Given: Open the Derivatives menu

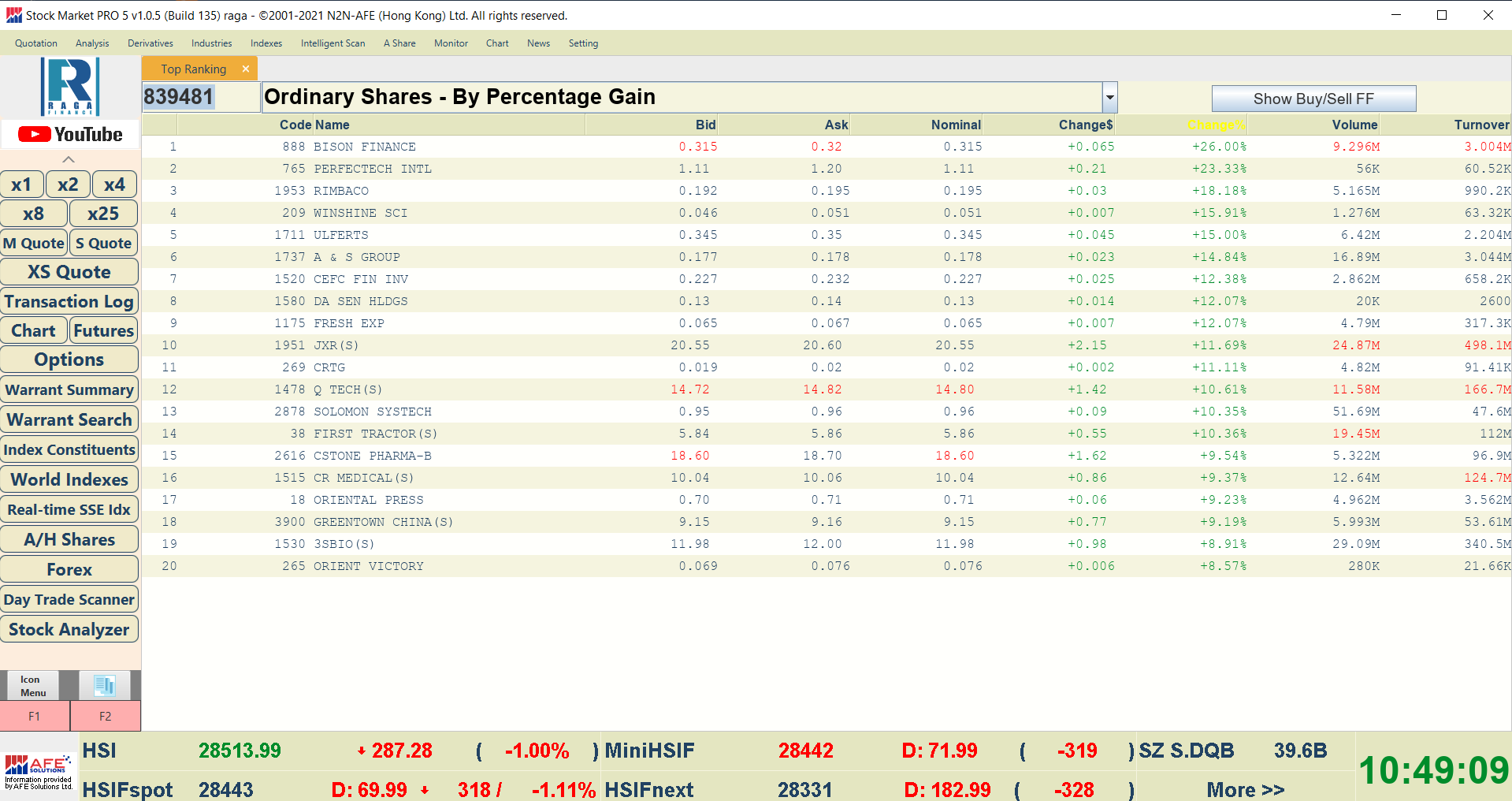Looking at the screenshot, I should click(150, 43).
